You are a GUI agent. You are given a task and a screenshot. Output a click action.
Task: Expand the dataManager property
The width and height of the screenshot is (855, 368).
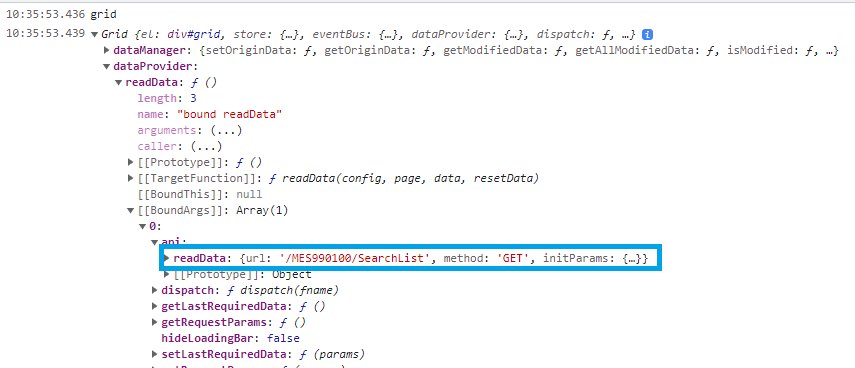click(107, 51)
